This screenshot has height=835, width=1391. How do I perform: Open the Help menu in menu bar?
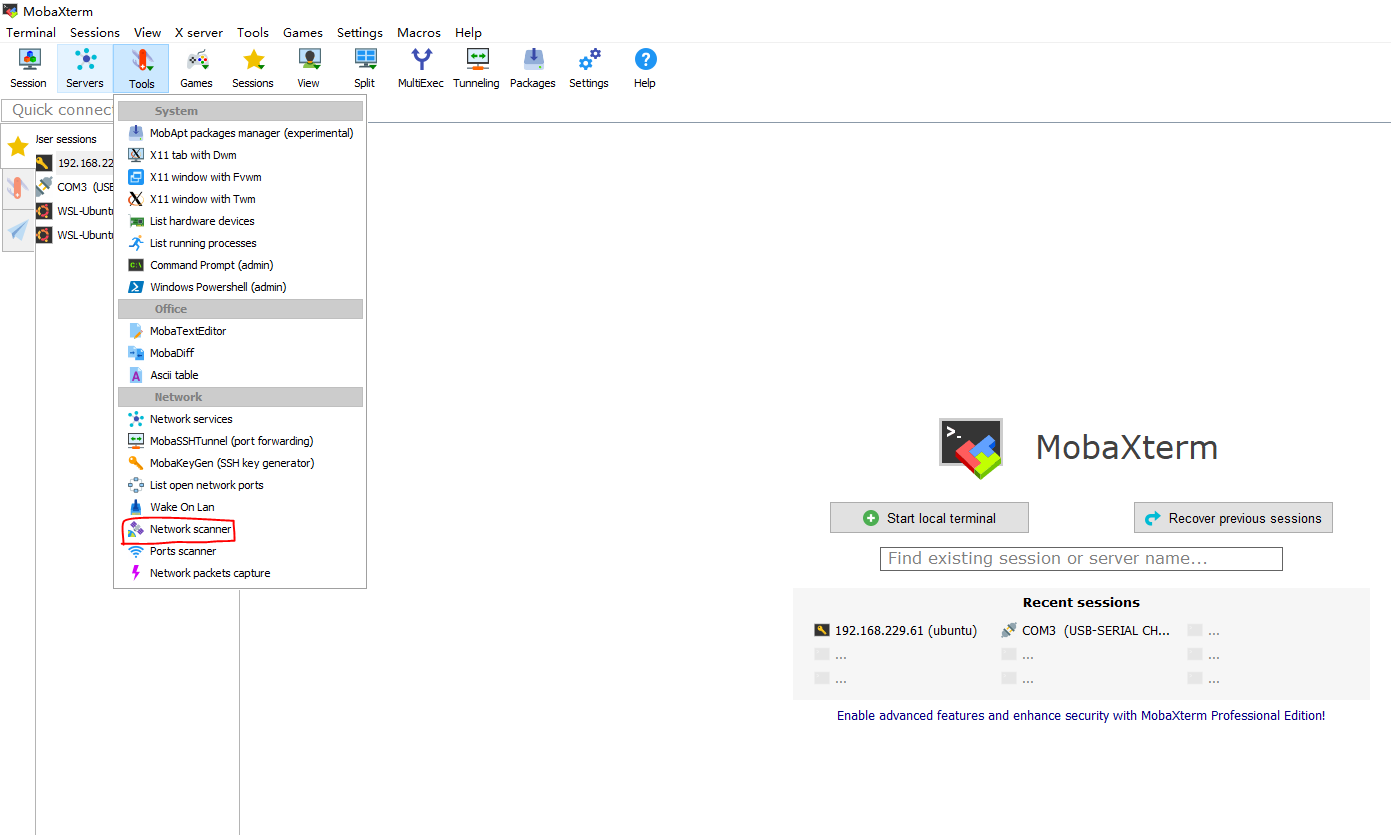pyautogui.click(x=468, y=32)
